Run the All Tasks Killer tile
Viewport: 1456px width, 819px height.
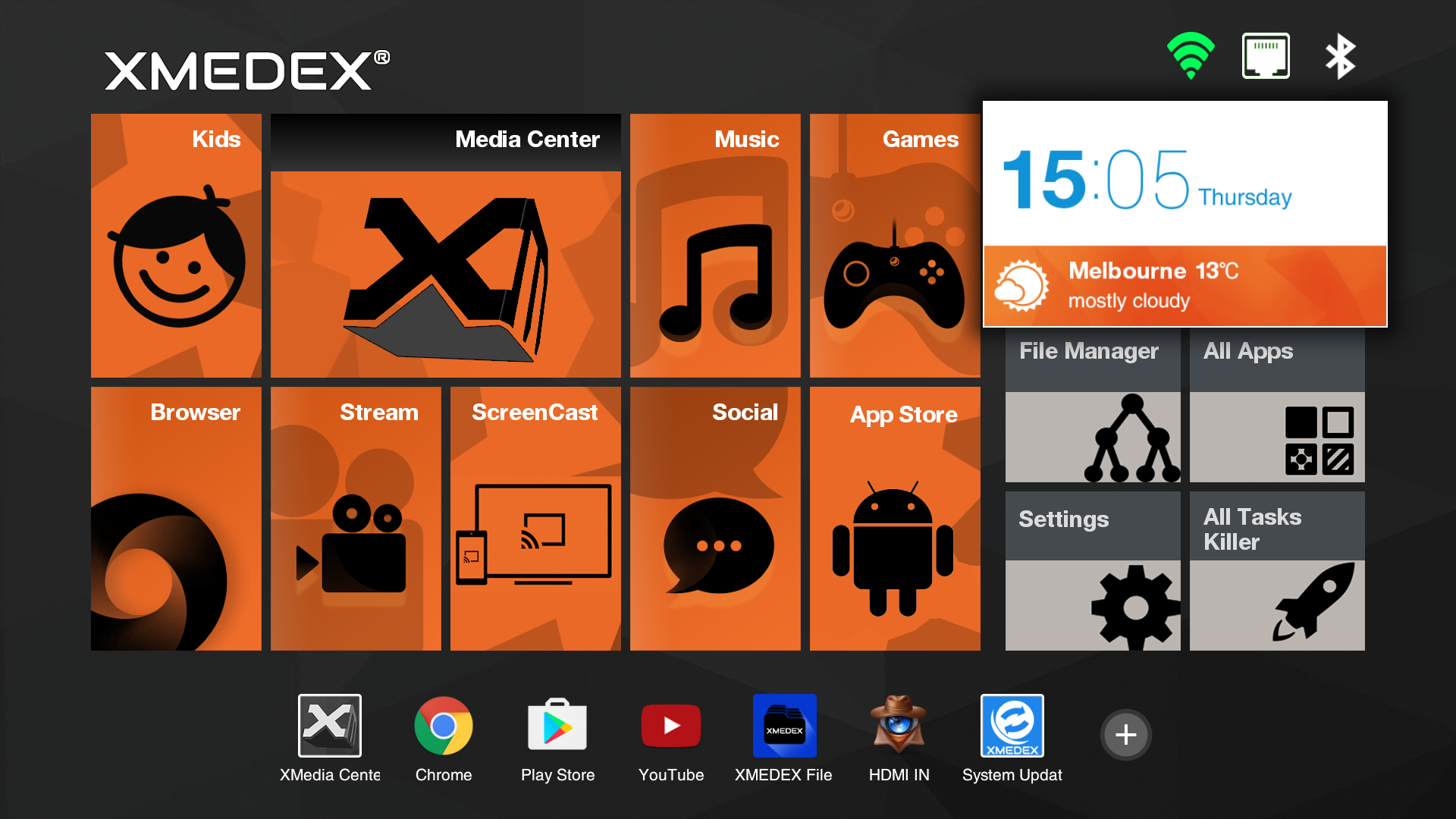click(x=1277, y=571)
